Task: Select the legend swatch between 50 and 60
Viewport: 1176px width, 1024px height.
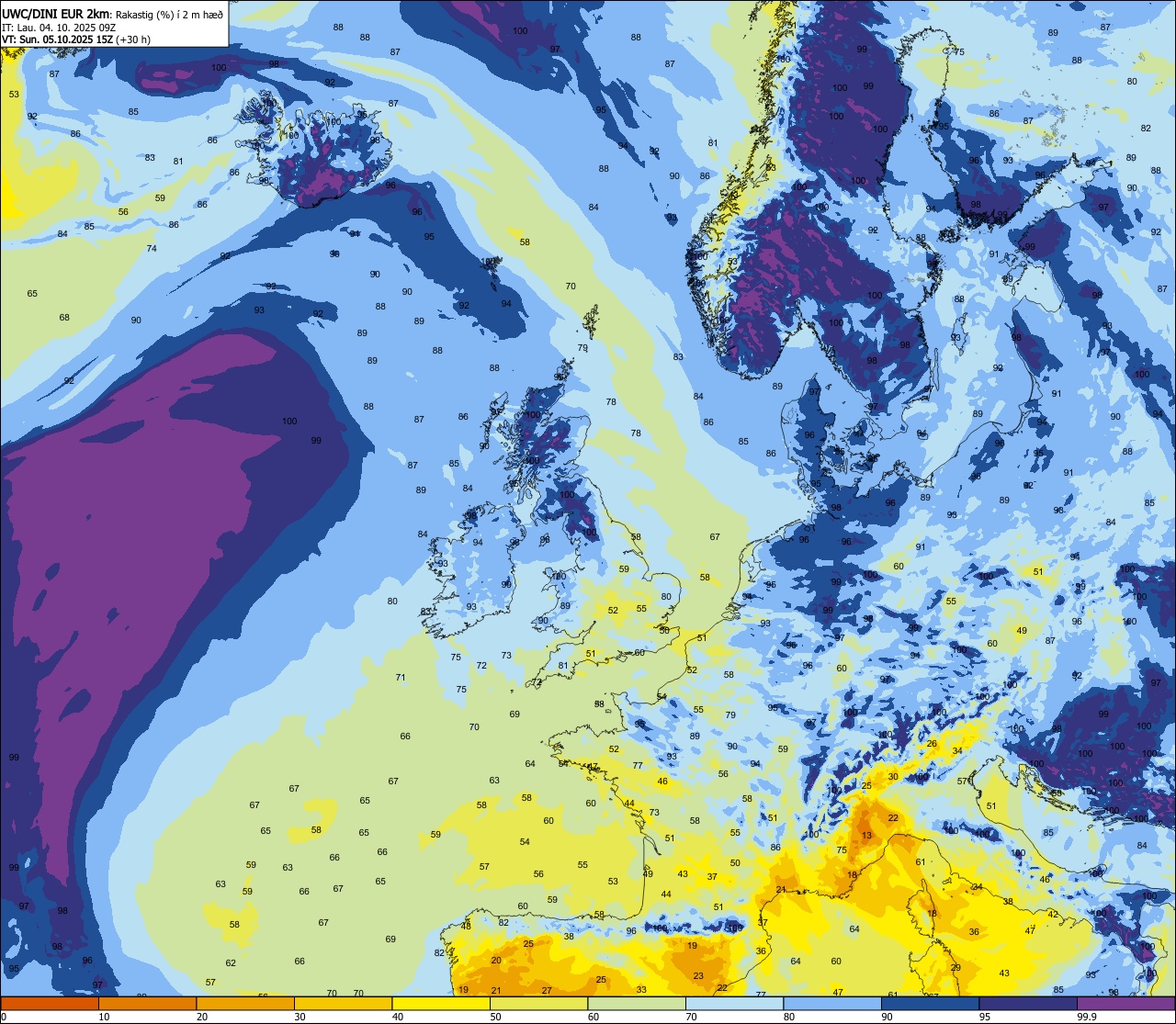Action: click(x=538, y=1003)
